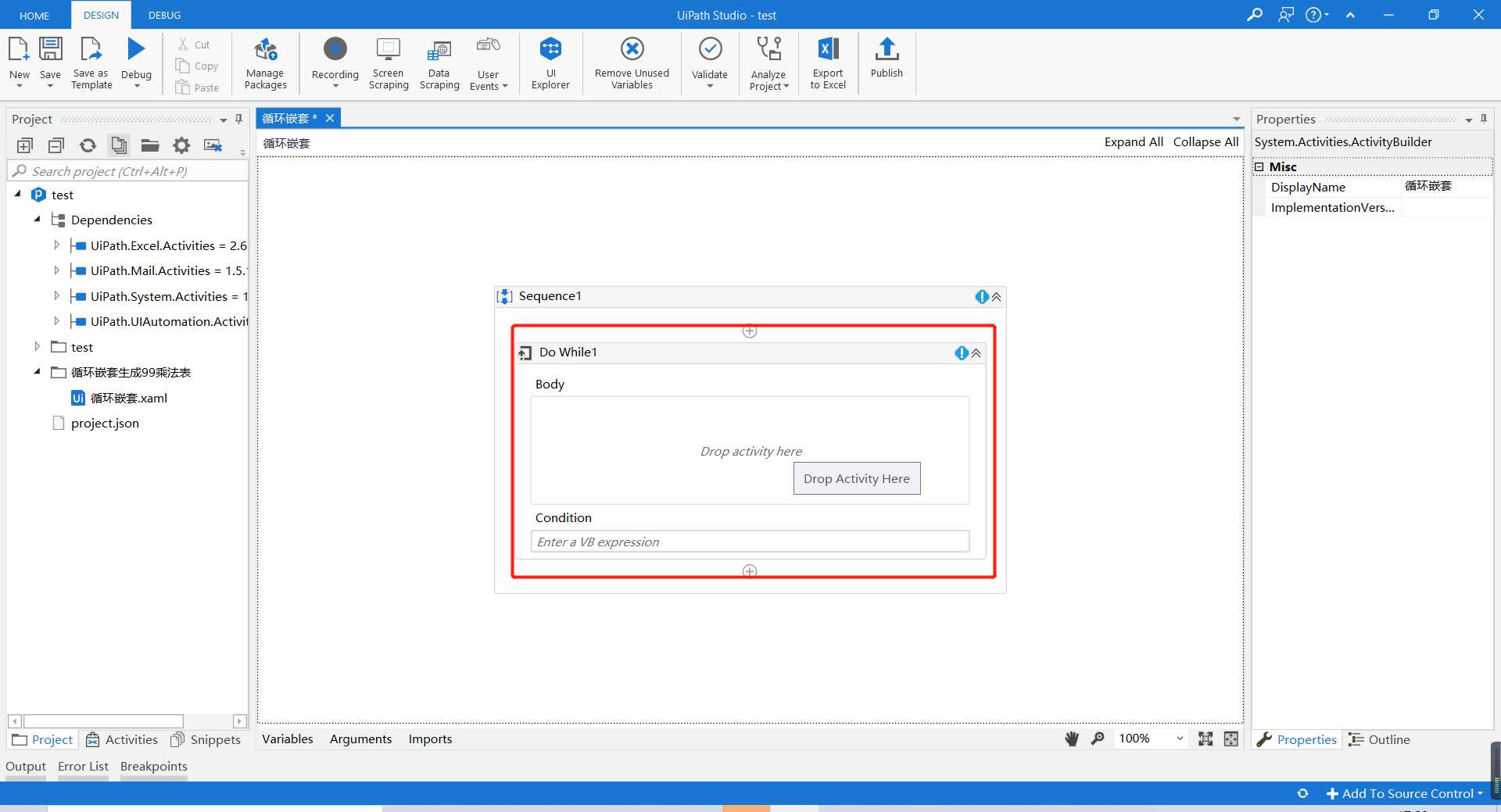Open the Variables panel

287,739
